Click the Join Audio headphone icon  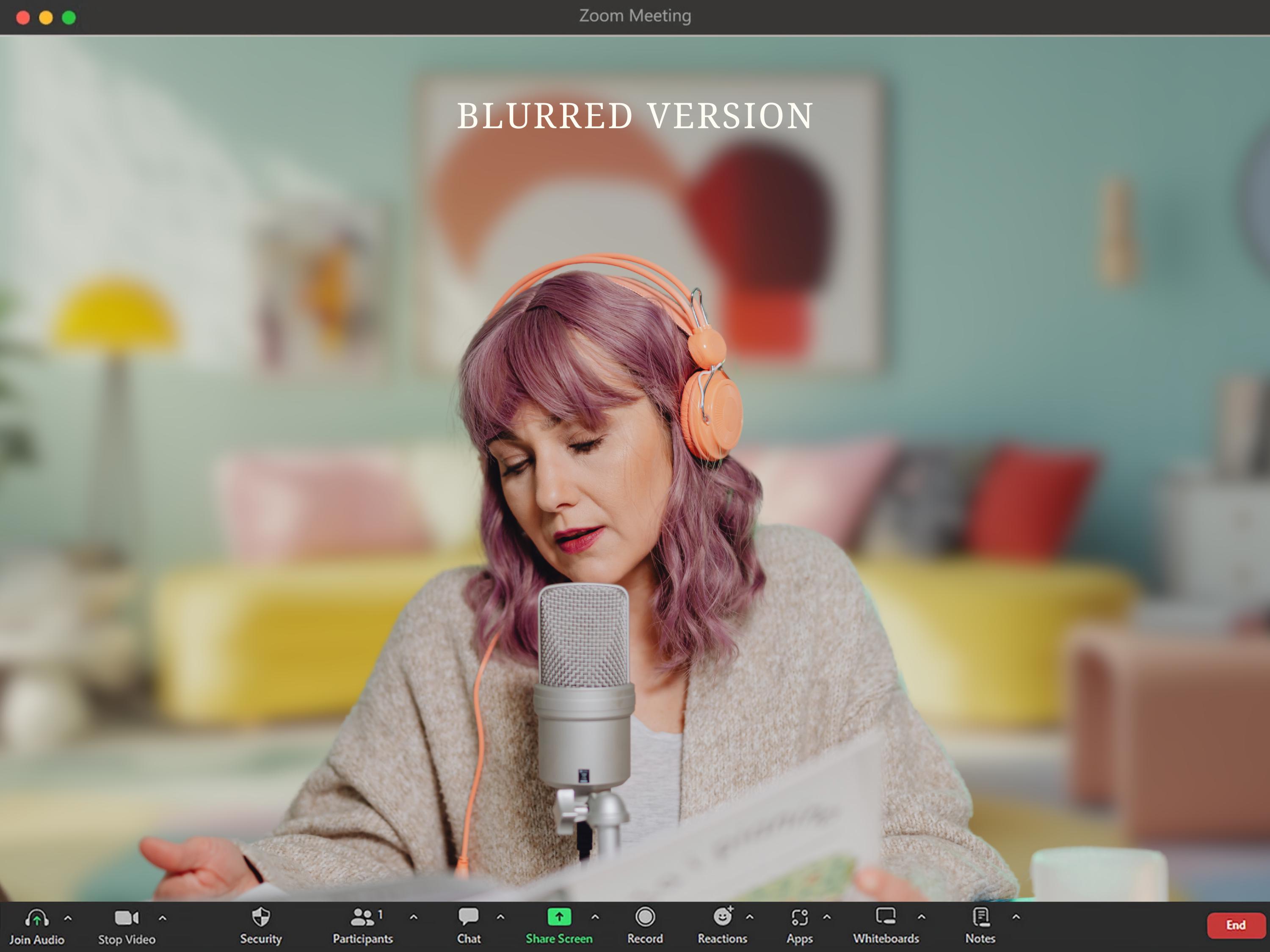coord(37,918)
